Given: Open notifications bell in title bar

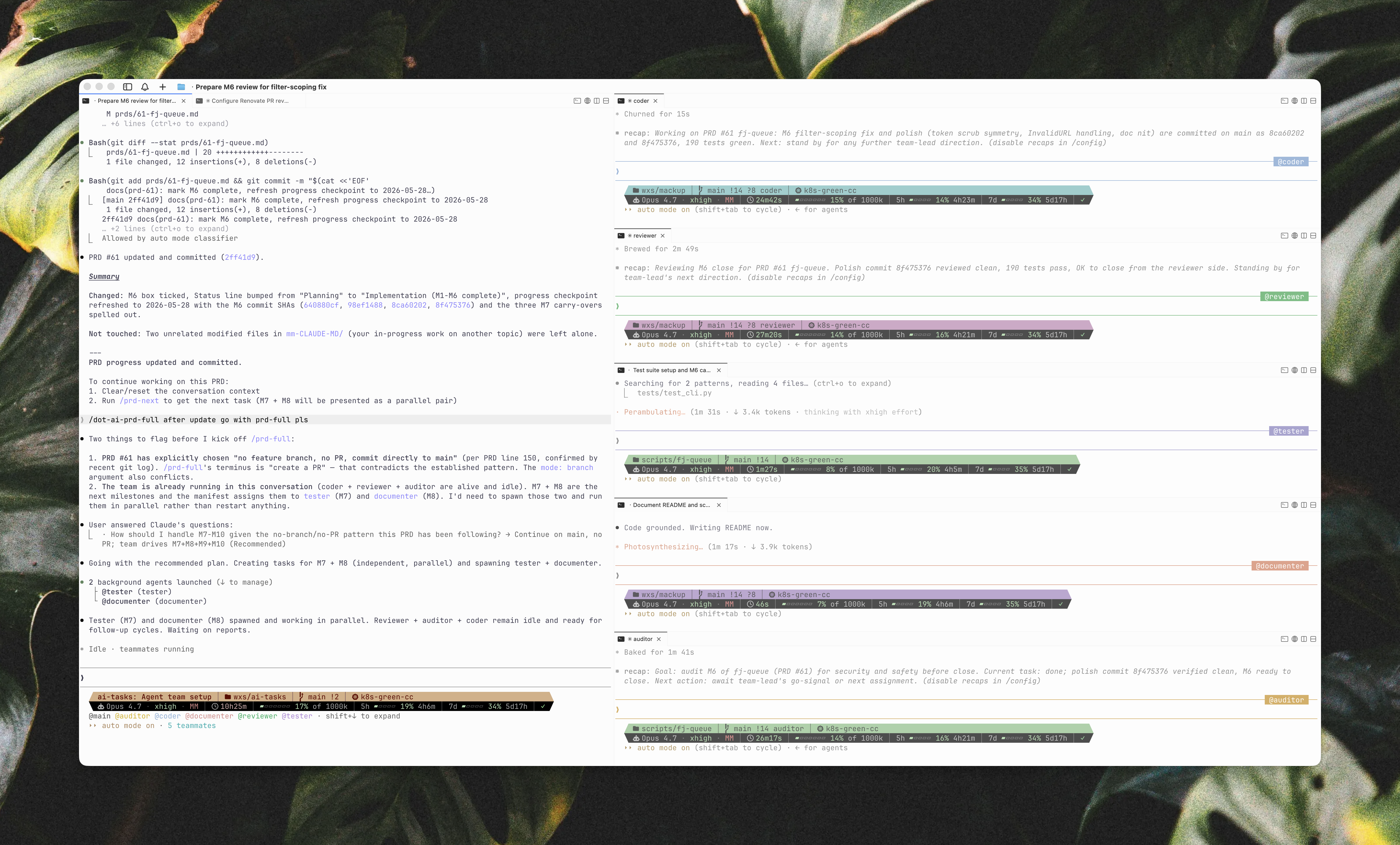Looking at the screenshot, I should click(145, 87).
